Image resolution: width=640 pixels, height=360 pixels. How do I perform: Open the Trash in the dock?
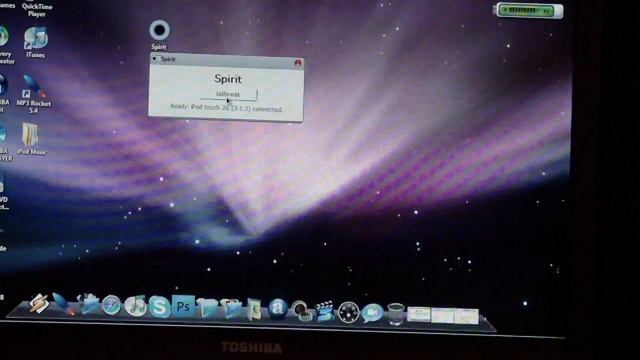[396, 314]
